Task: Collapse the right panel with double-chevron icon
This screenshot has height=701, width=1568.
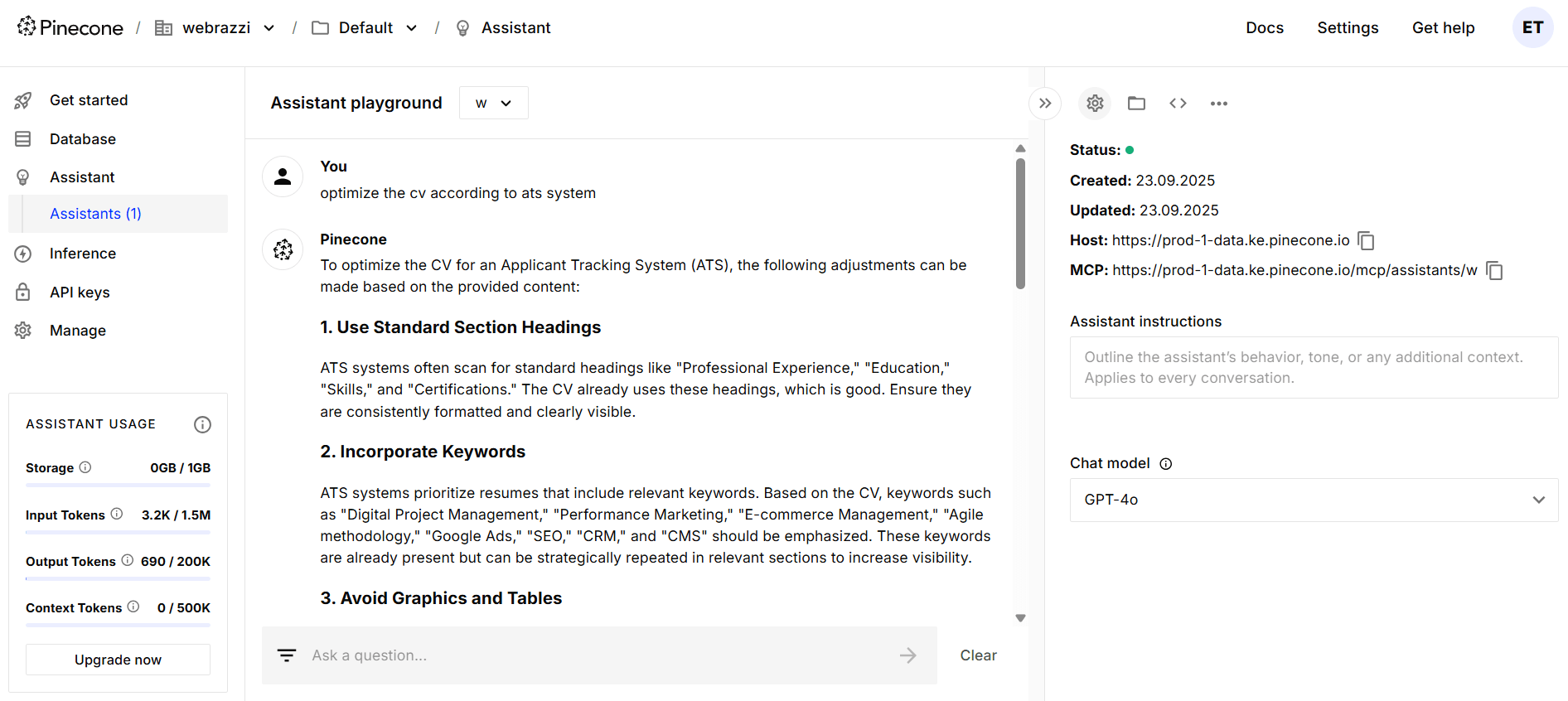Action: coord(1045,104)
